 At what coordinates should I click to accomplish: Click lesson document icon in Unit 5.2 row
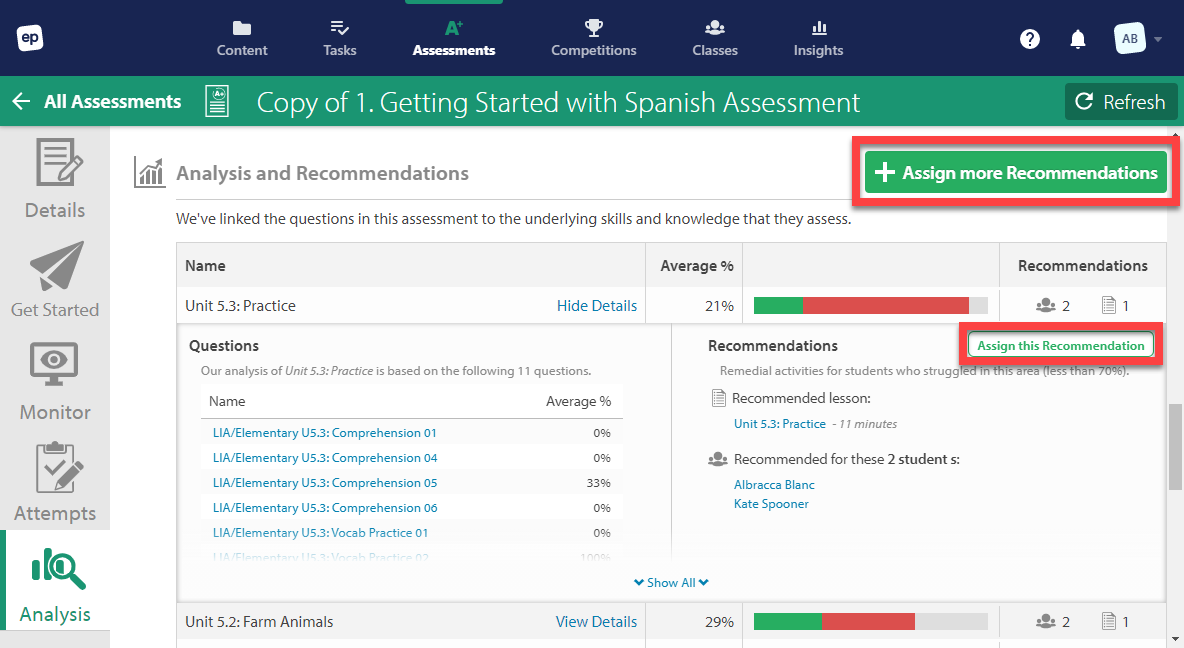pyautogui.click(x=1108, y=622)
